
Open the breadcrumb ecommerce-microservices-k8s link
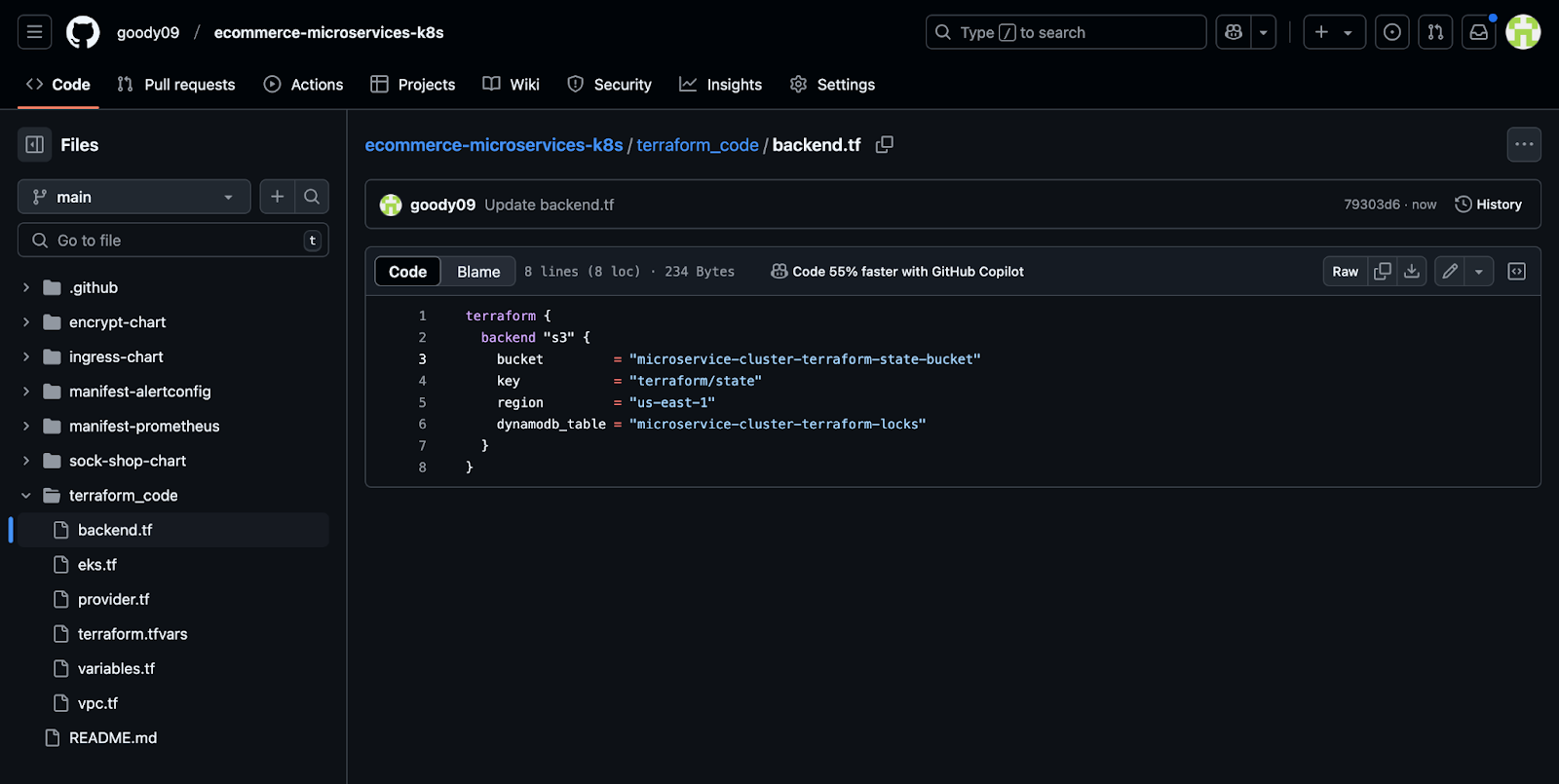tap(494, 145)
